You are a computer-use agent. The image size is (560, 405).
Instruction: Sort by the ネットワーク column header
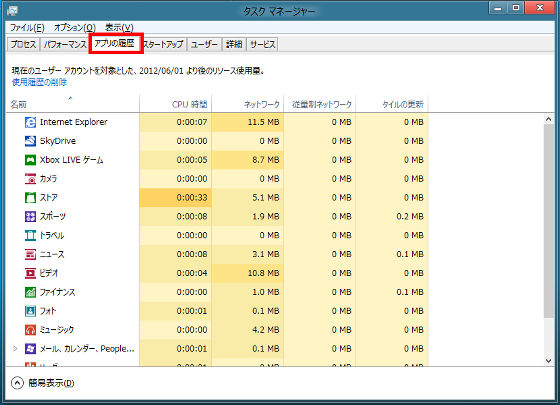point(248,104)
